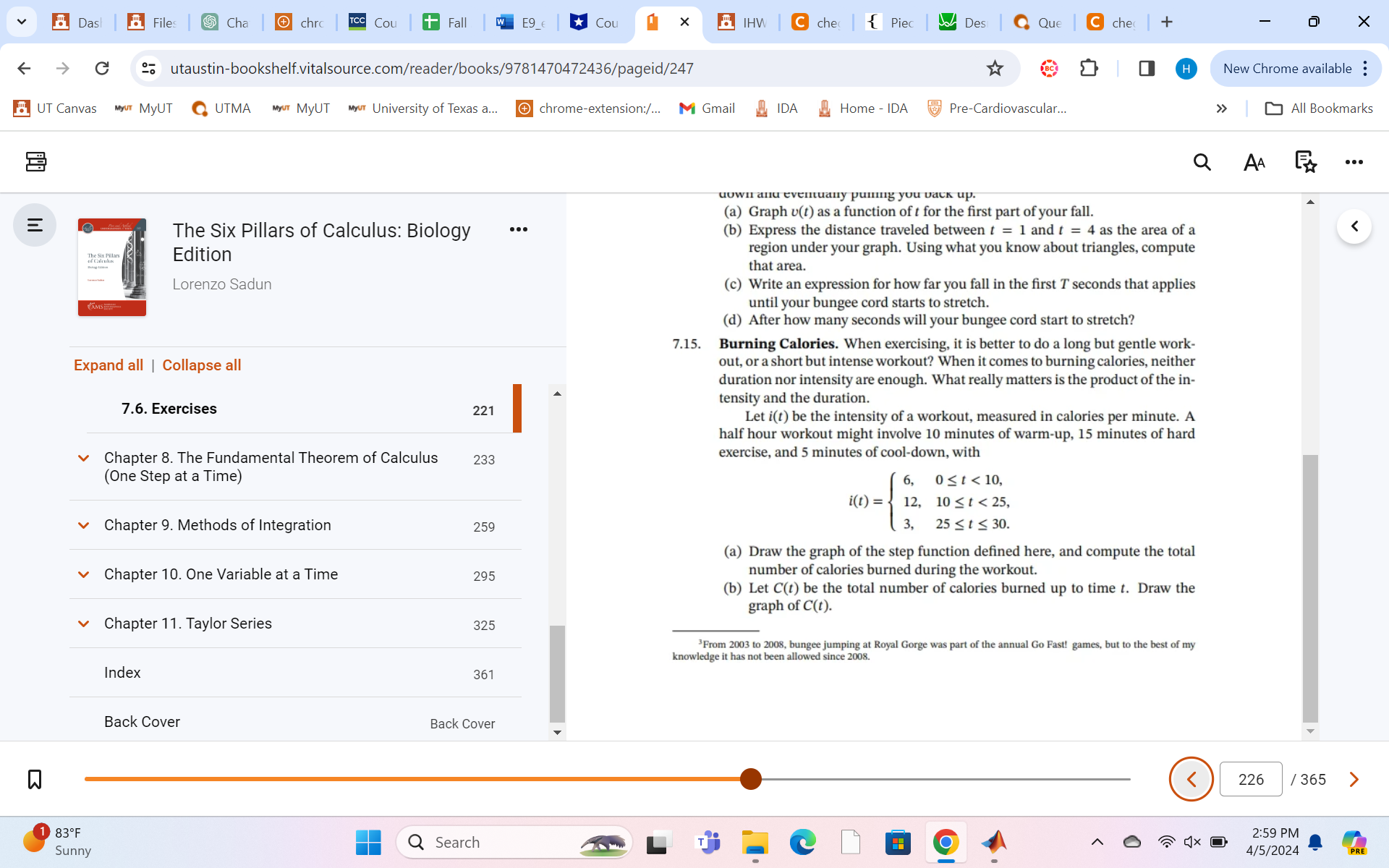Open the book search magnifier icon
The image size is (1389, 868).
(x=1202, y=162)
